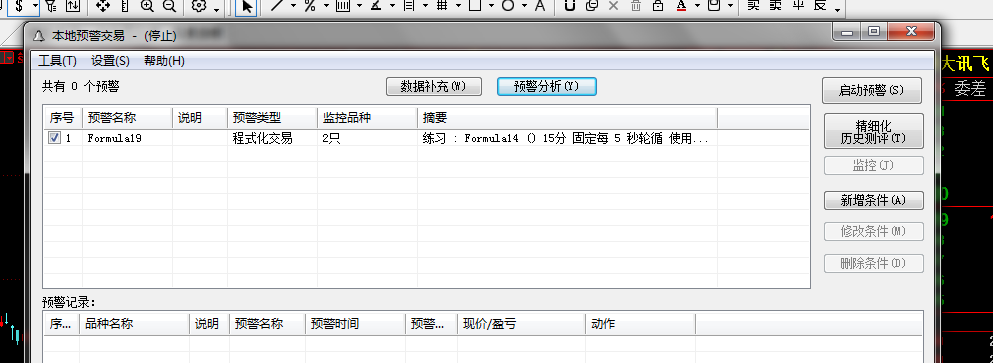Open the percent tool dropdown arrow
This screenshot has width=993, height=363.
click(x=326, y=7)
